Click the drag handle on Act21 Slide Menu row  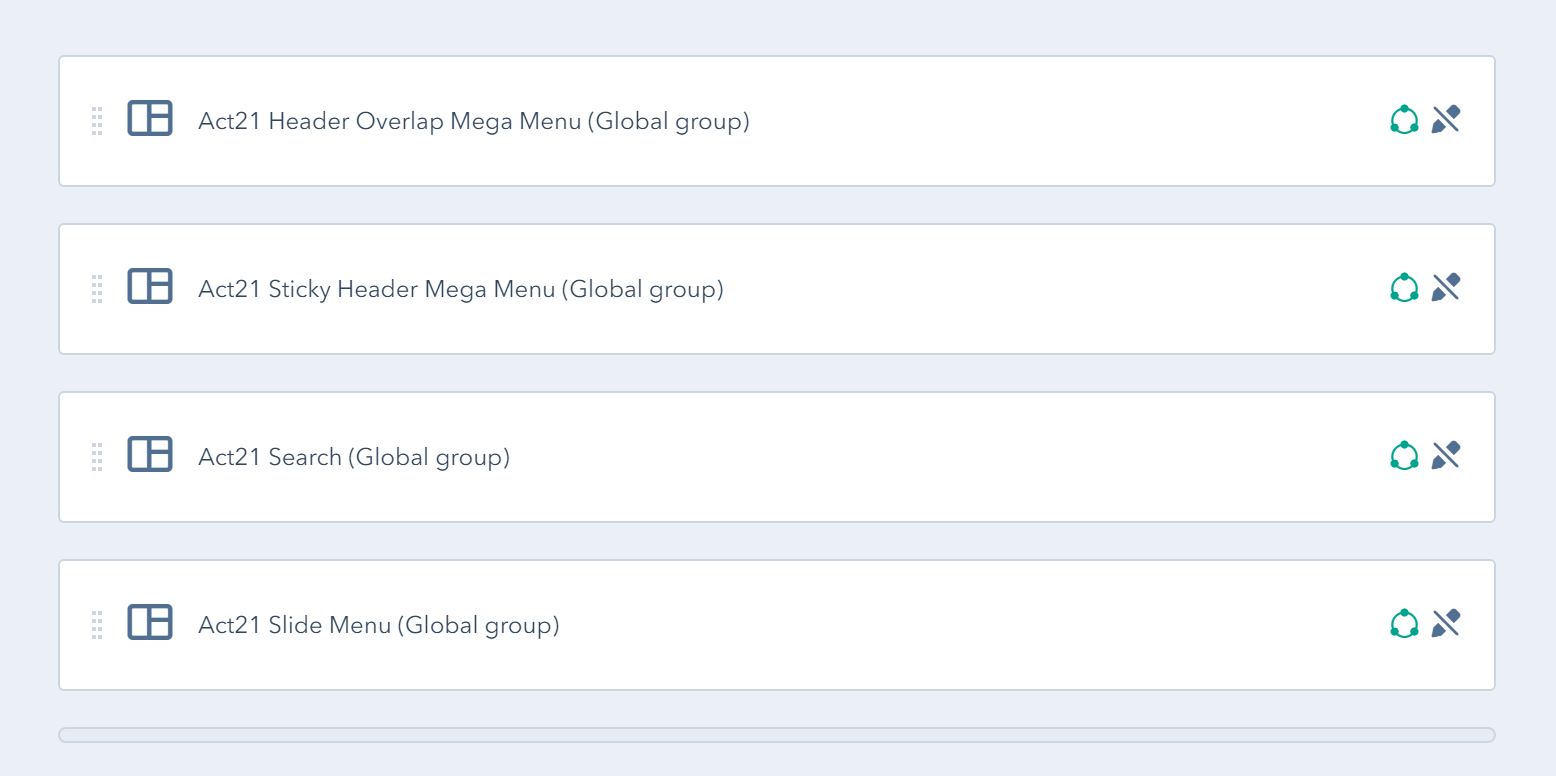click(97, 622)
